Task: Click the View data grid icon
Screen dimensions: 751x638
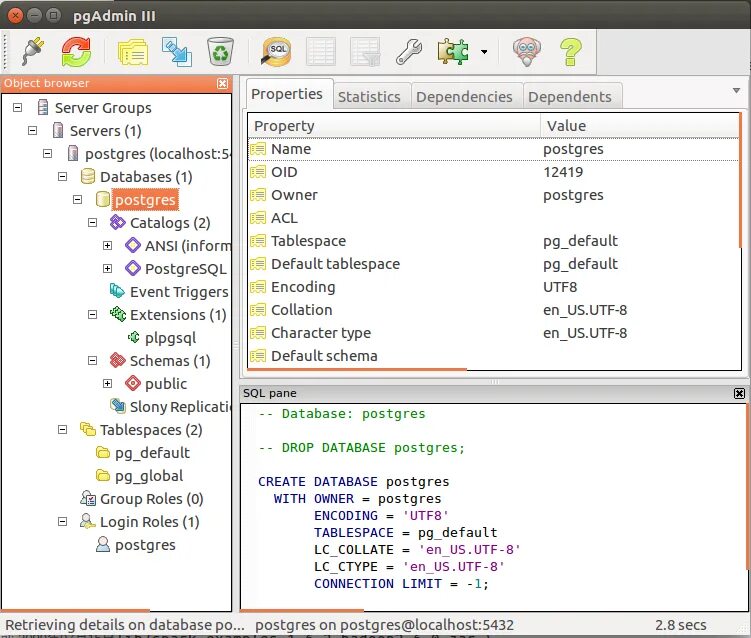Action: click(x=320, y=52)
